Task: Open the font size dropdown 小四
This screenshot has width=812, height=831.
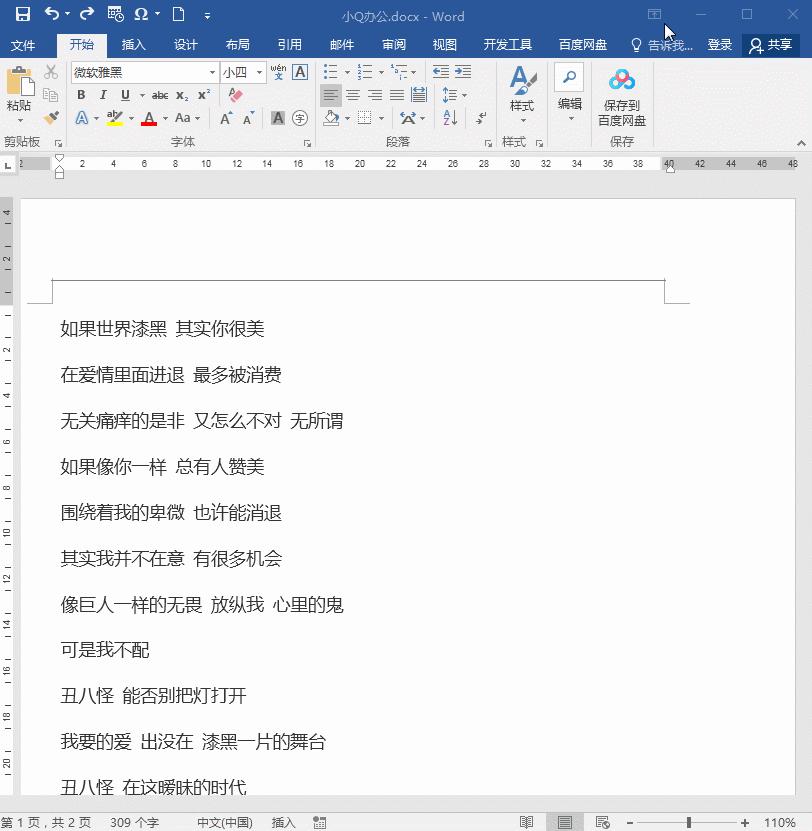Action: (259, 72)
